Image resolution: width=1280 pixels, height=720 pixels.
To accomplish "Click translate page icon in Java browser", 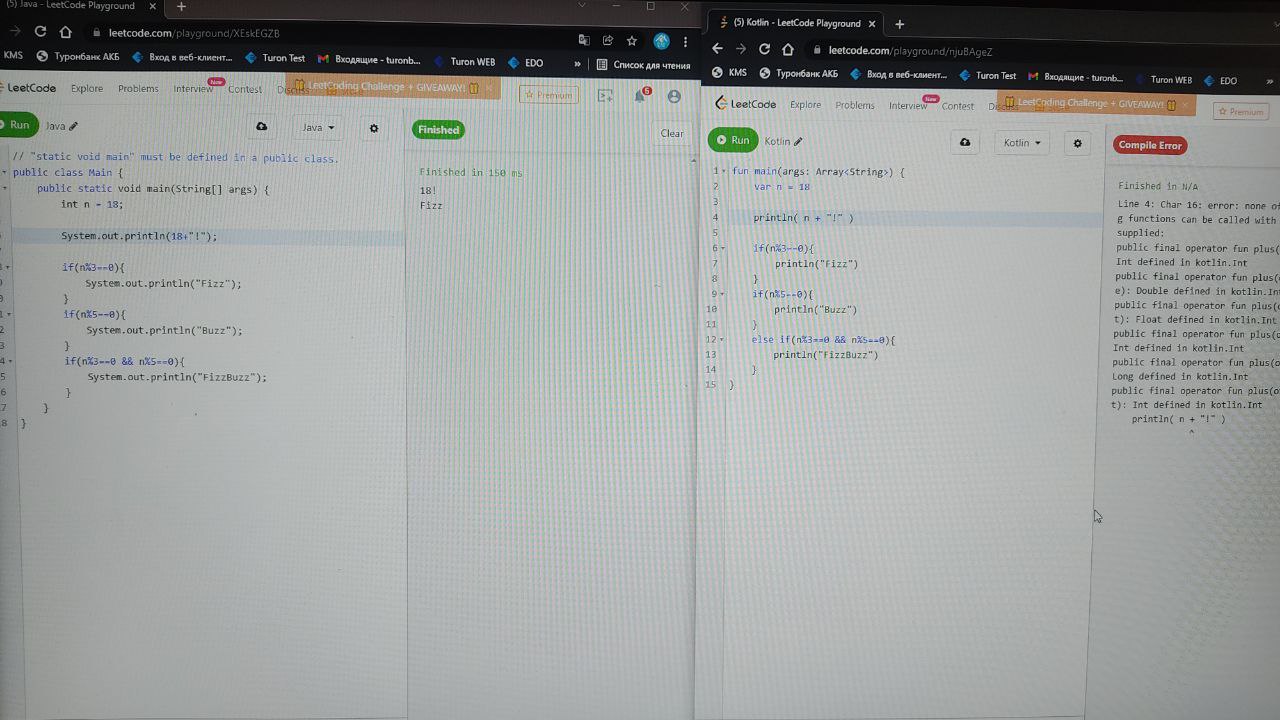I will [585, 41].
